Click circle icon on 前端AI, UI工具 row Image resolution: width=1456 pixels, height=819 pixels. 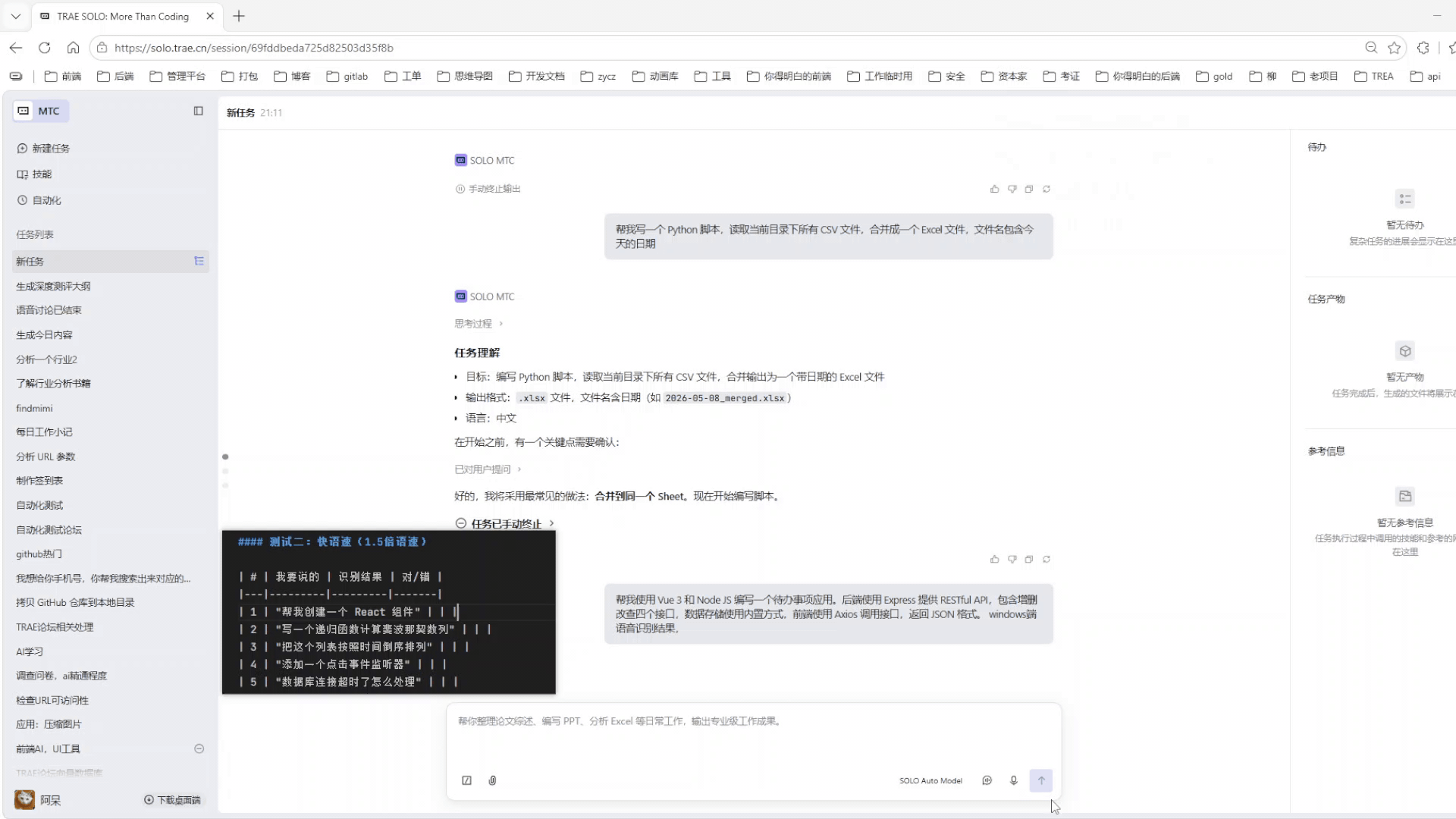(x=199, y=748)
